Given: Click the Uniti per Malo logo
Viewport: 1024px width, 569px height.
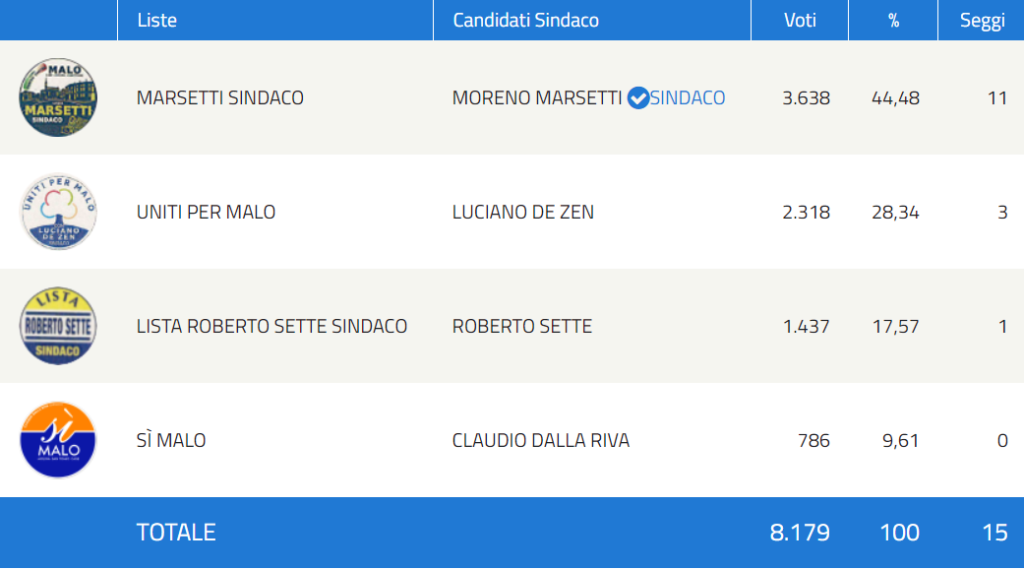Looking at the screenshot, I should click(x=58, y=212).
